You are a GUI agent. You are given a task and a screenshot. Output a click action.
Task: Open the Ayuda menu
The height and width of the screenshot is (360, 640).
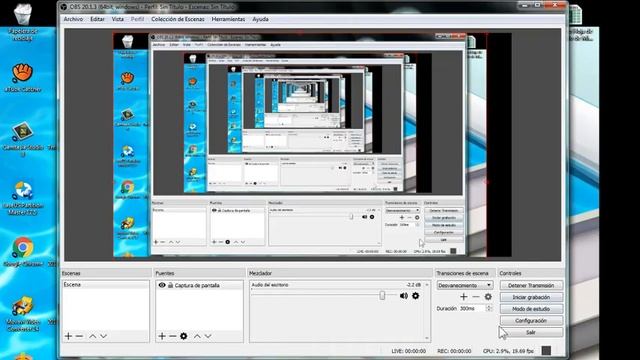(x=260, y=19)
